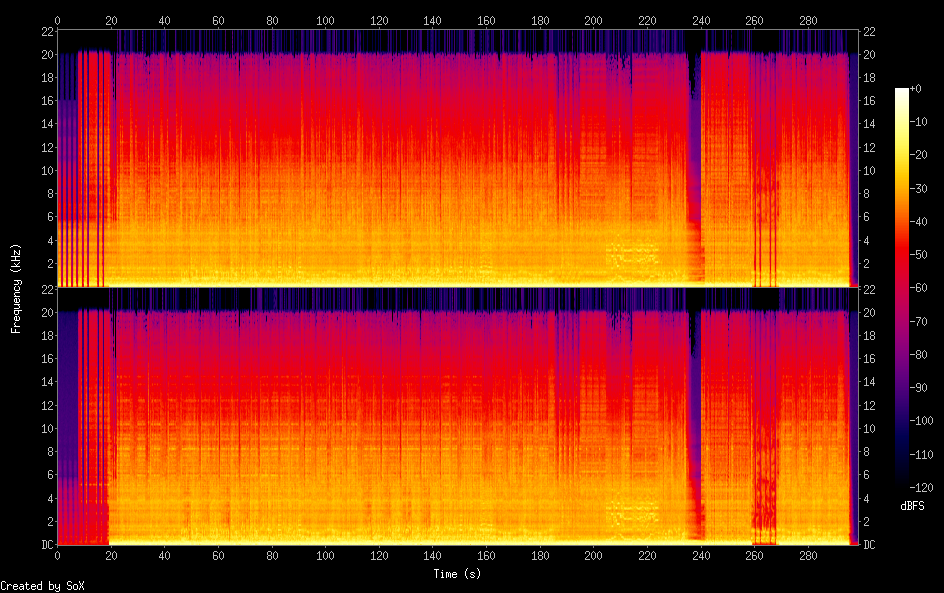Click the 16 kHz tick right of lower channel
The width and height of the screenshot is (944, 593).
[x=869, y=358]
